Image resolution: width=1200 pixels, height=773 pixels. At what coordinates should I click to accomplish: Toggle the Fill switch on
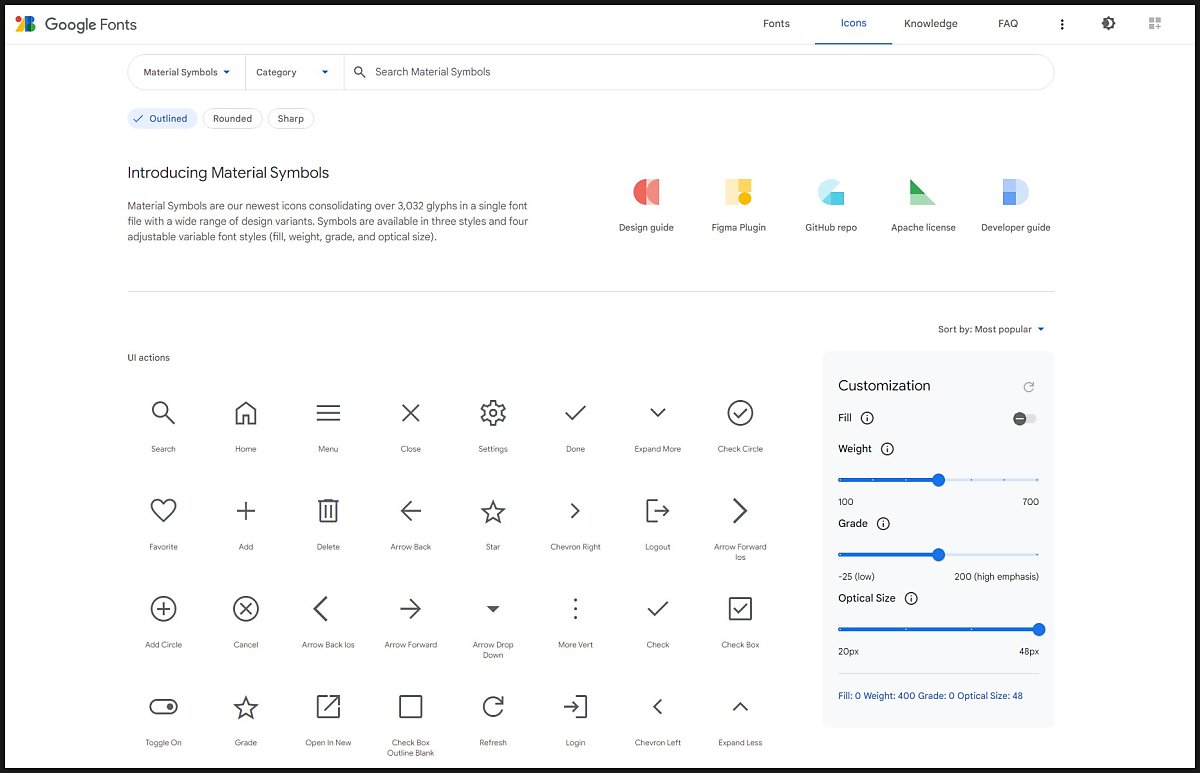pos(1024,419)
